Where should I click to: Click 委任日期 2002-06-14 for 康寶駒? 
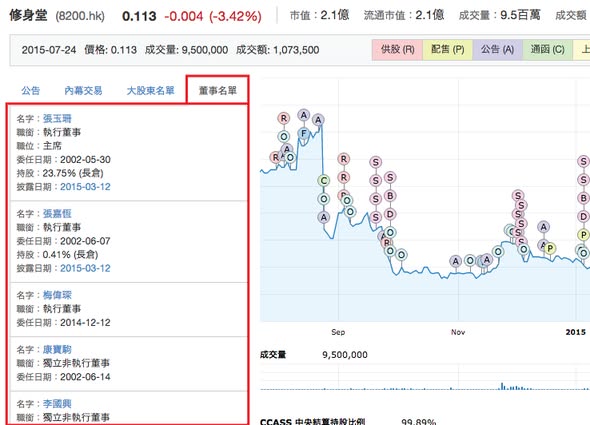coord(64,377)
